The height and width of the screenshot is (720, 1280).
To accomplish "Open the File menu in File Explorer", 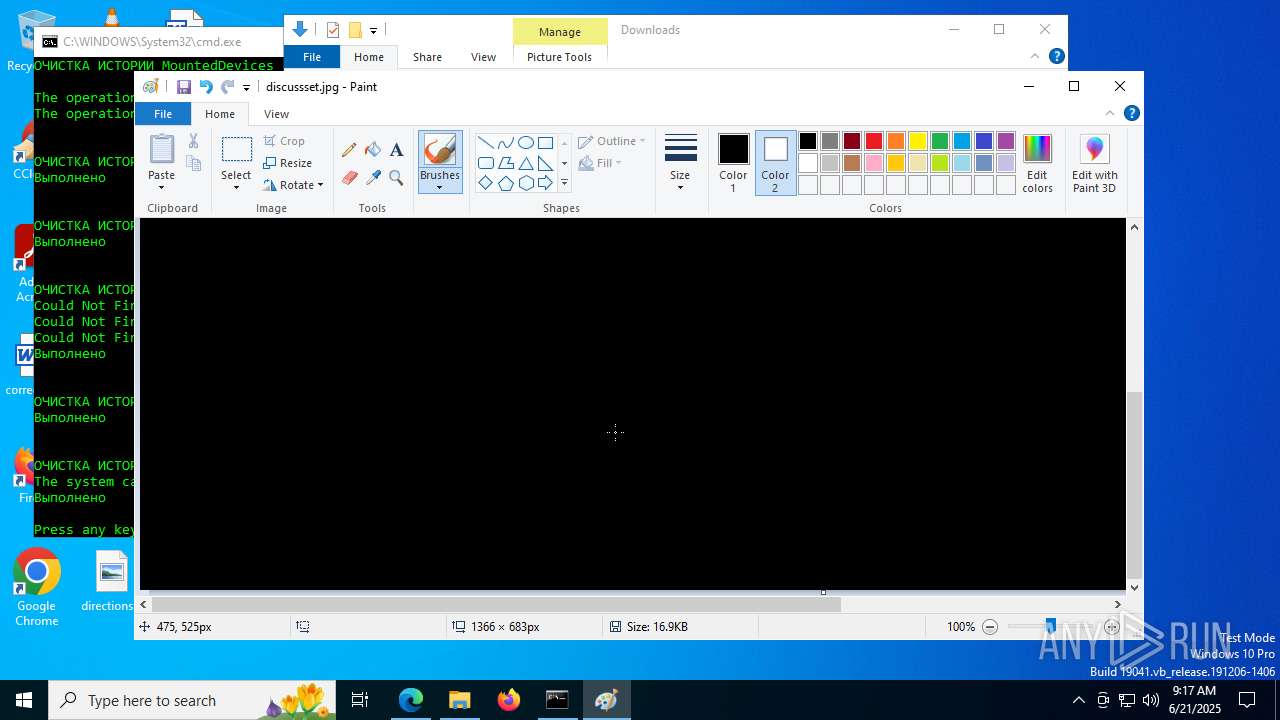I will 312,57.
